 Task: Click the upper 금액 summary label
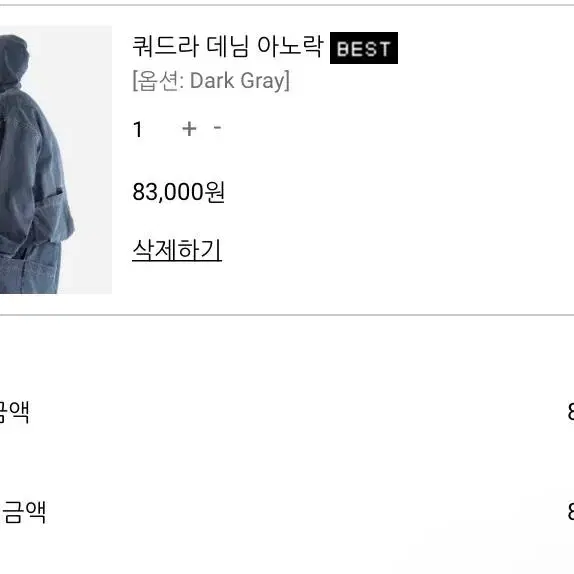point(14,412)
